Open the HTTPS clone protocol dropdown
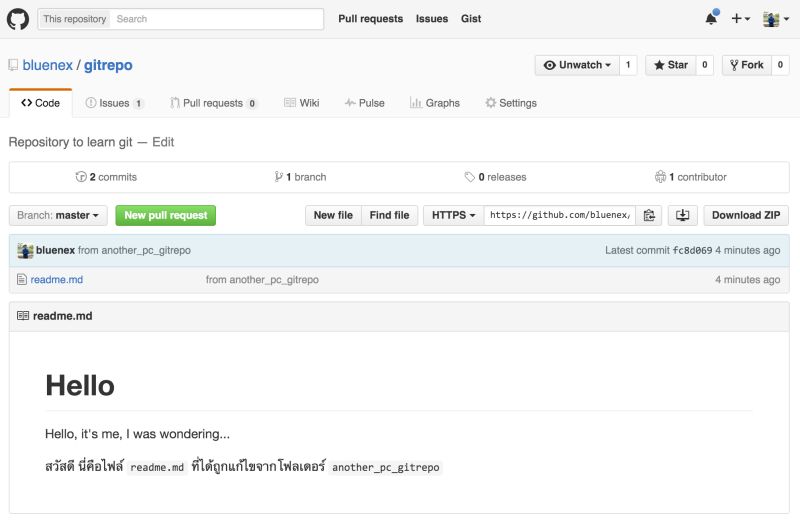 coord(454,215)
